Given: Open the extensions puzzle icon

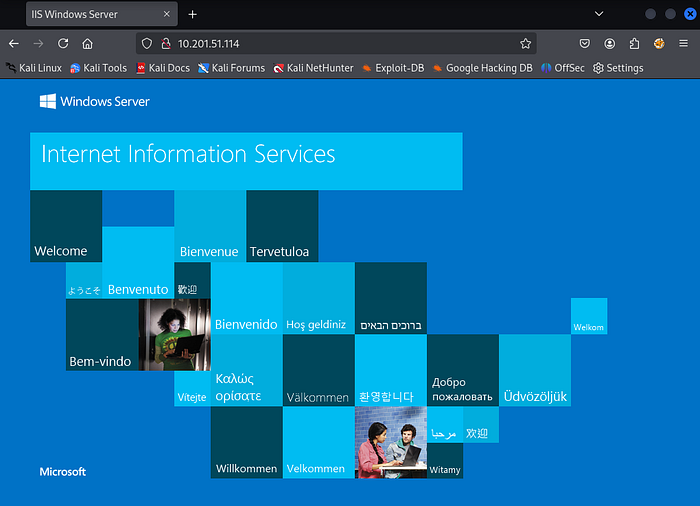Looking at the screenshot, I should [634, 44].
